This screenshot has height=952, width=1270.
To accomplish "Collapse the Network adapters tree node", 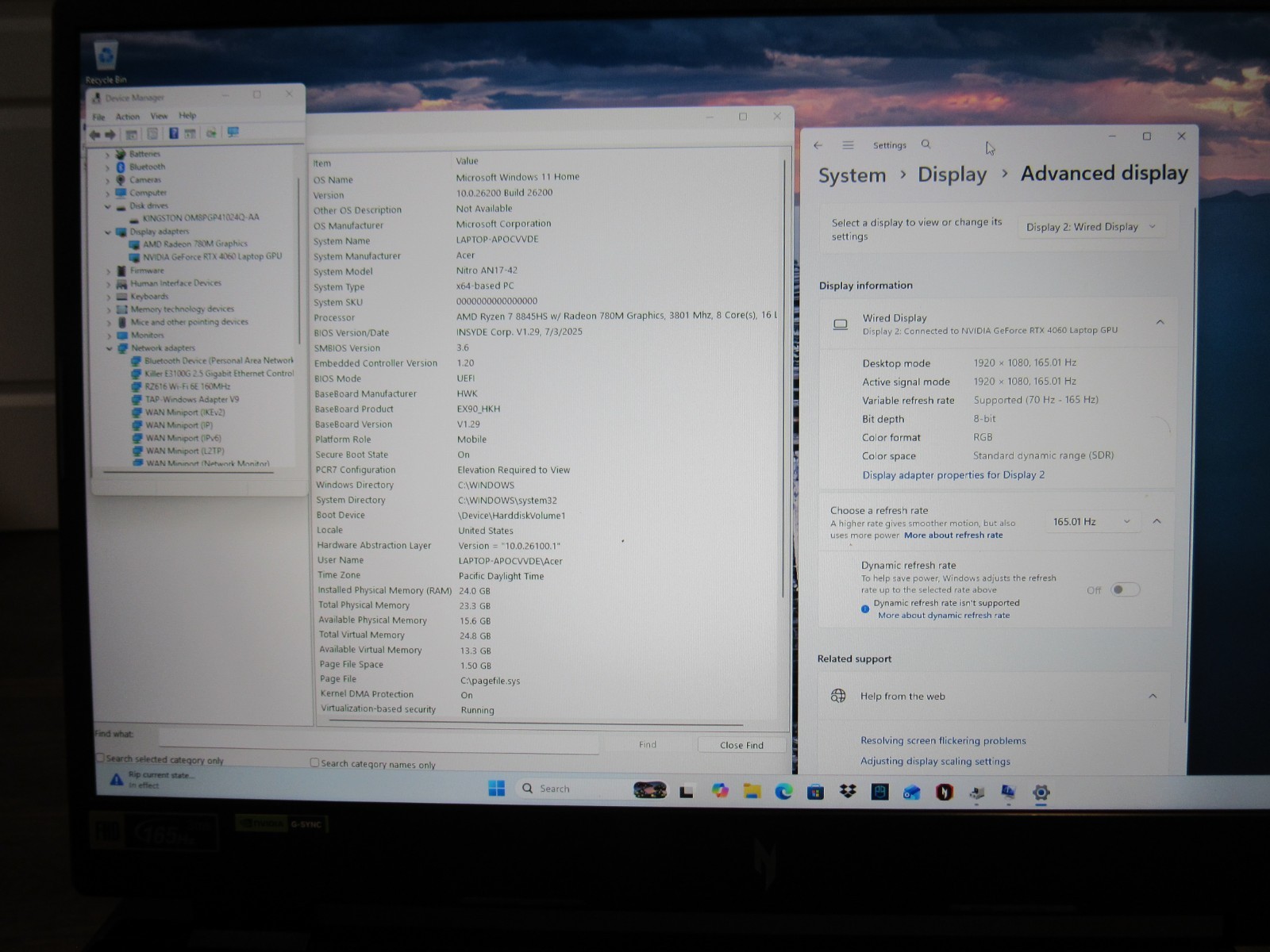I will pos(109,348).
